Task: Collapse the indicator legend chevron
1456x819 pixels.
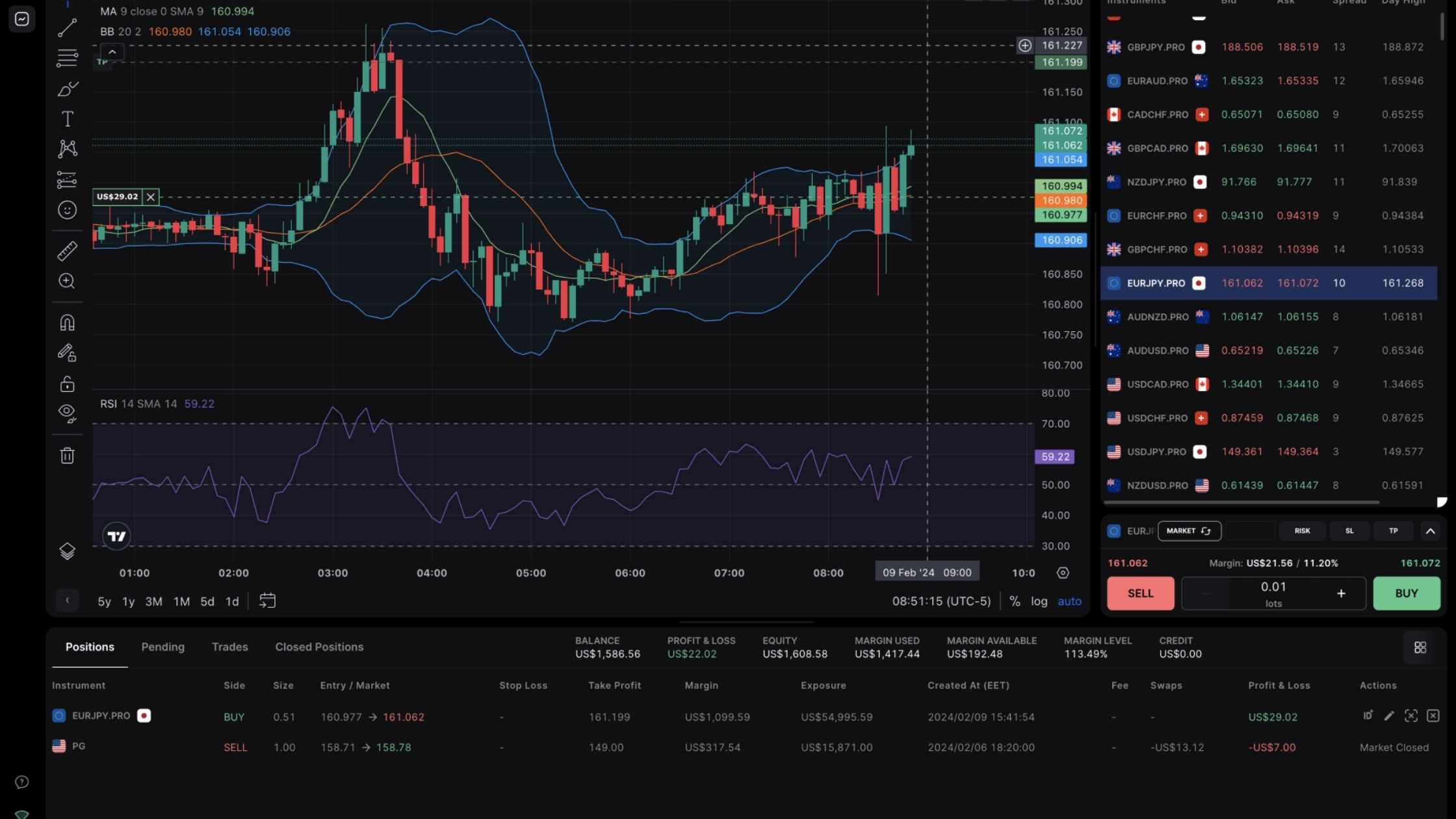Action: tap(112, 52)
